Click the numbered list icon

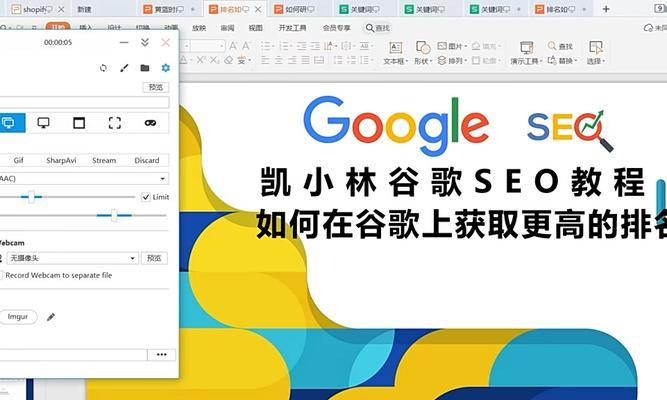point(284,46)
